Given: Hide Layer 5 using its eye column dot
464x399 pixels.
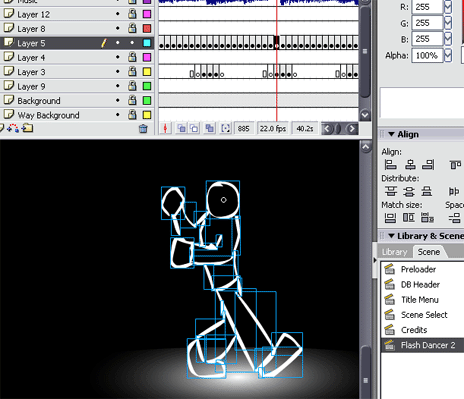Looking at the screenshot, I should pos(118,43).
